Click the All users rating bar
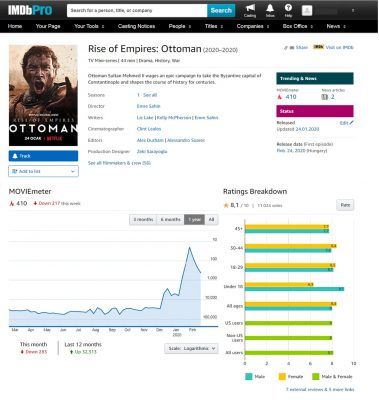Screen dimensions: 379x400 click(289, 353)
